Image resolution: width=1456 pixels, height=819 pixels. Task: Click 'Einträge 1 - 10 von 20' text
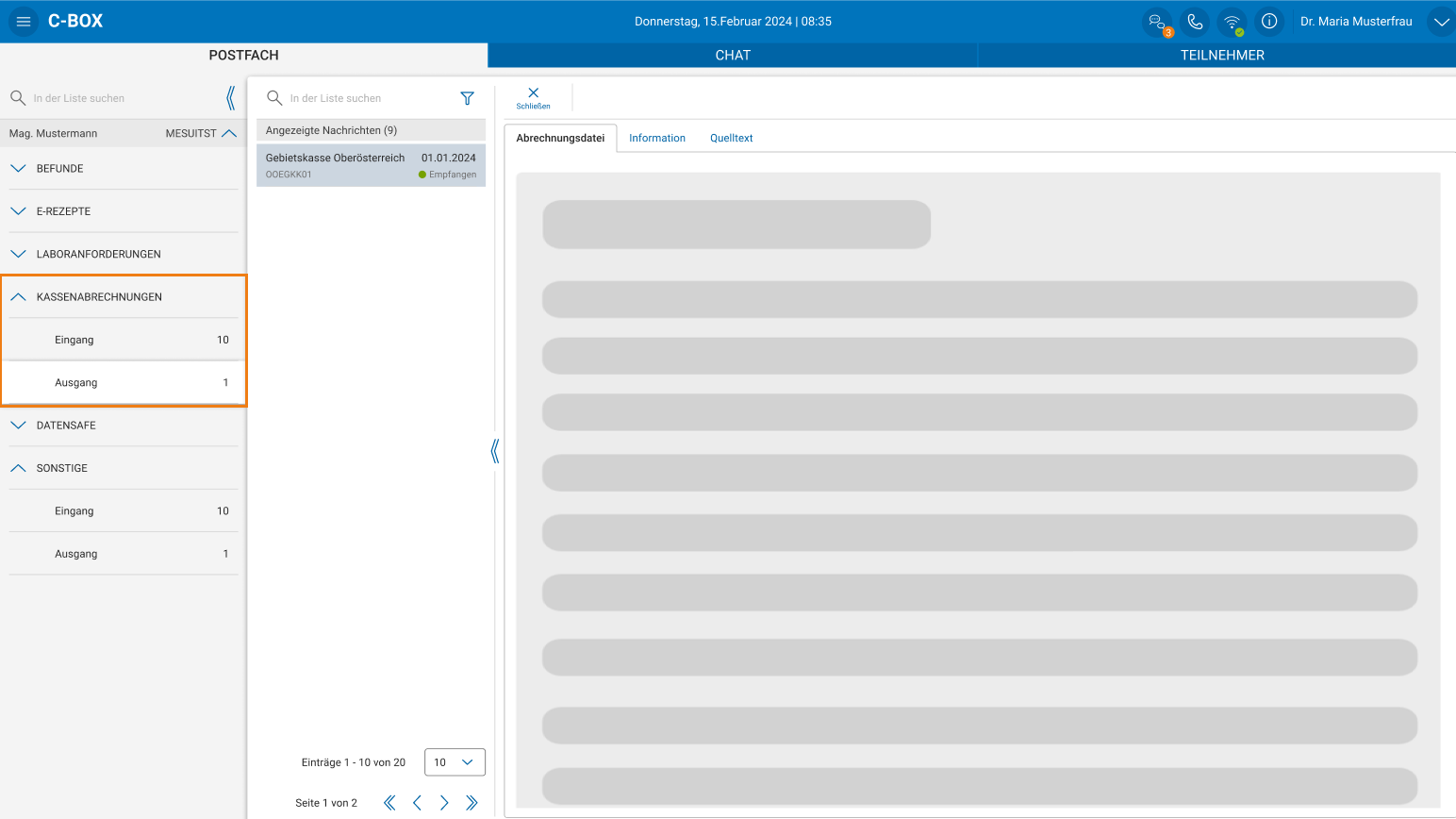point(354,762)
